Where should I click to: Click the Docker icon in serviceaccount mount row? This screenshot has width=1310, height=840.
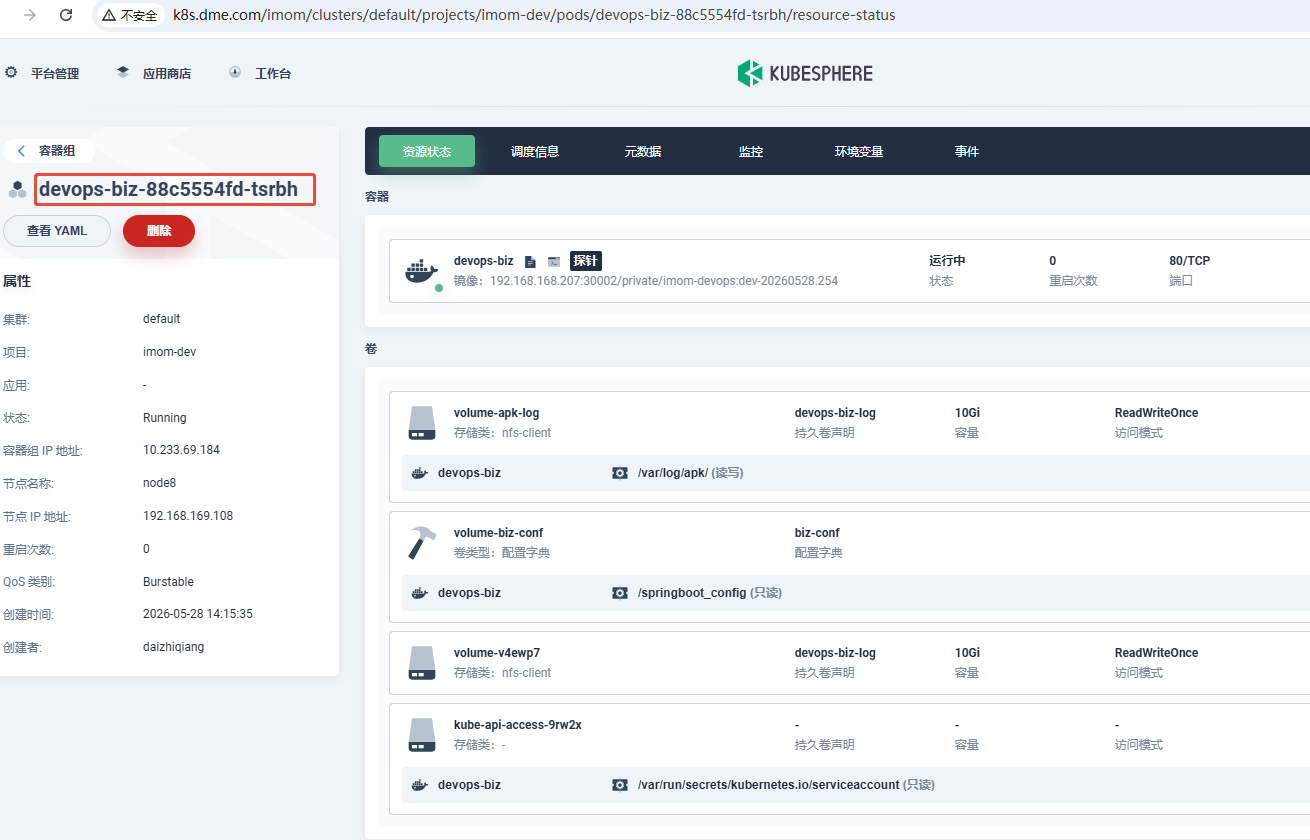[420, 785]
